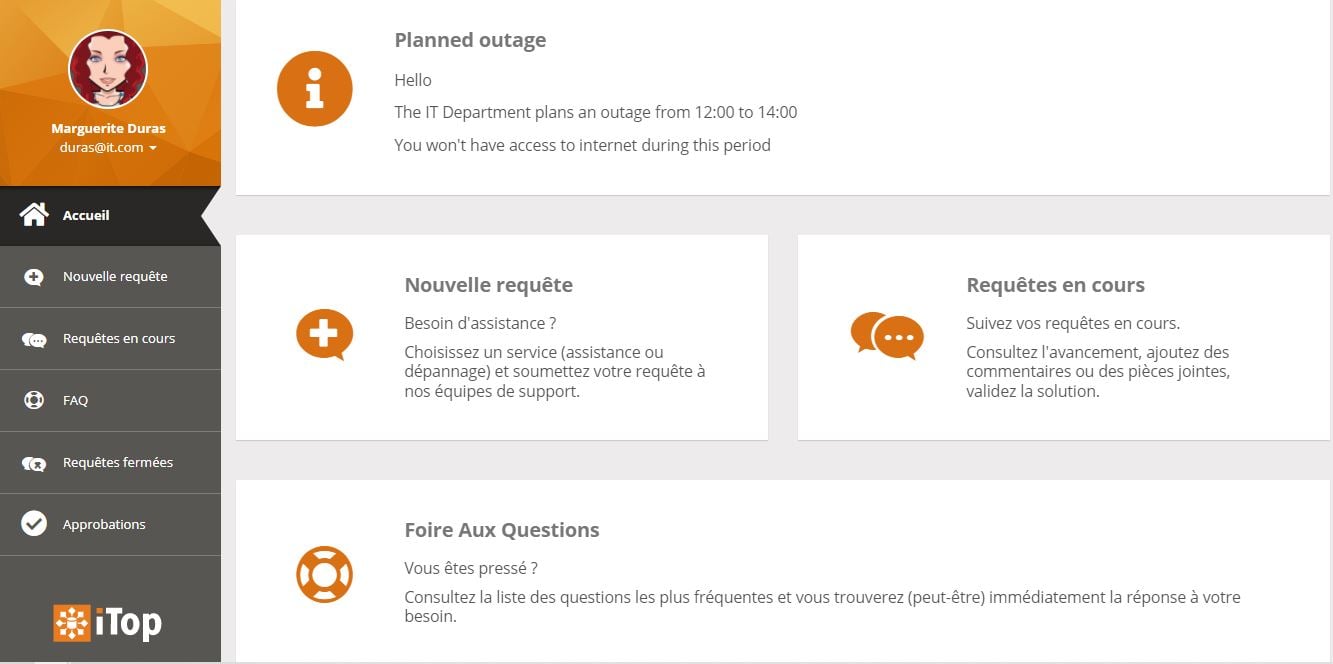This screenshot has height=664, width=1333.
Task: Open the FAQ sidebar menu entry
Action: click(76, 400)
